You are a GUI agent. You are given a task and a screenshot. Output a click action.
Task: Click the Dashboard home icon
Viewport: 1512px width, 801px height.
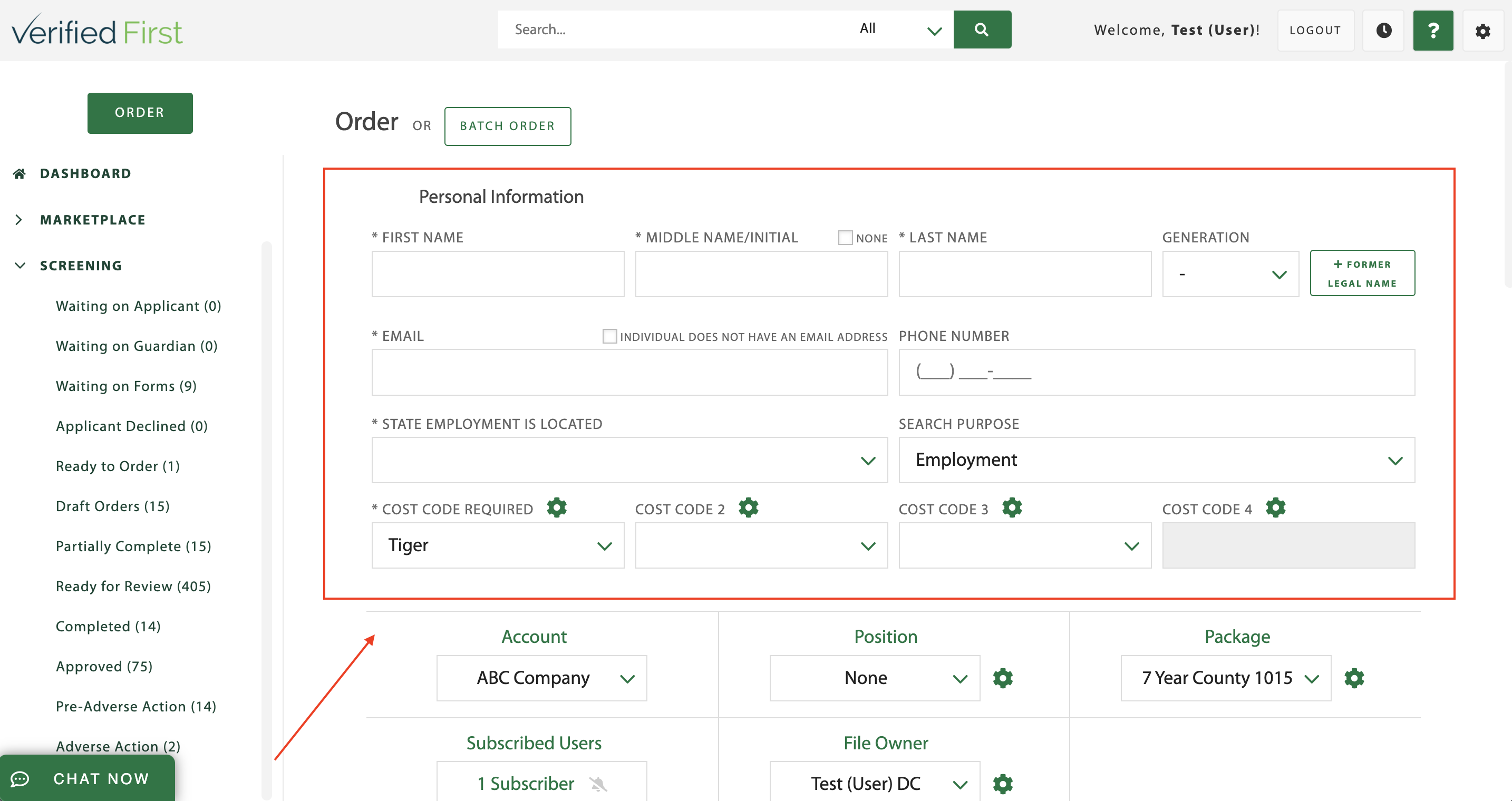pos(19,172)
